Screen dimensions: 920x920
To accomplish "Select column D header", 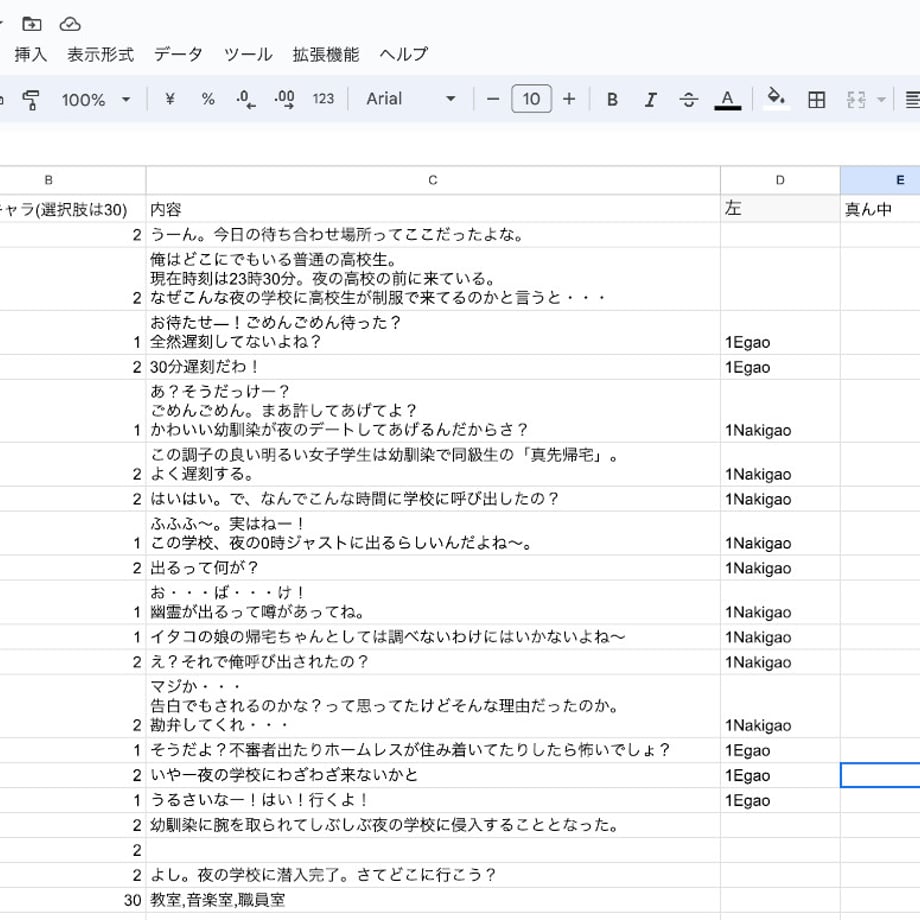I will pos(780,180).
